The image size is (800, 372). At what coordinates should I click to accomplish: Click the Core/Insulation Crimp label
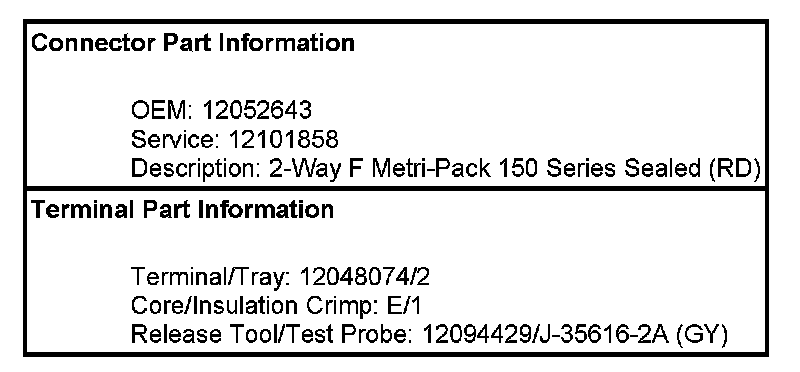click(x=254, y=306)
